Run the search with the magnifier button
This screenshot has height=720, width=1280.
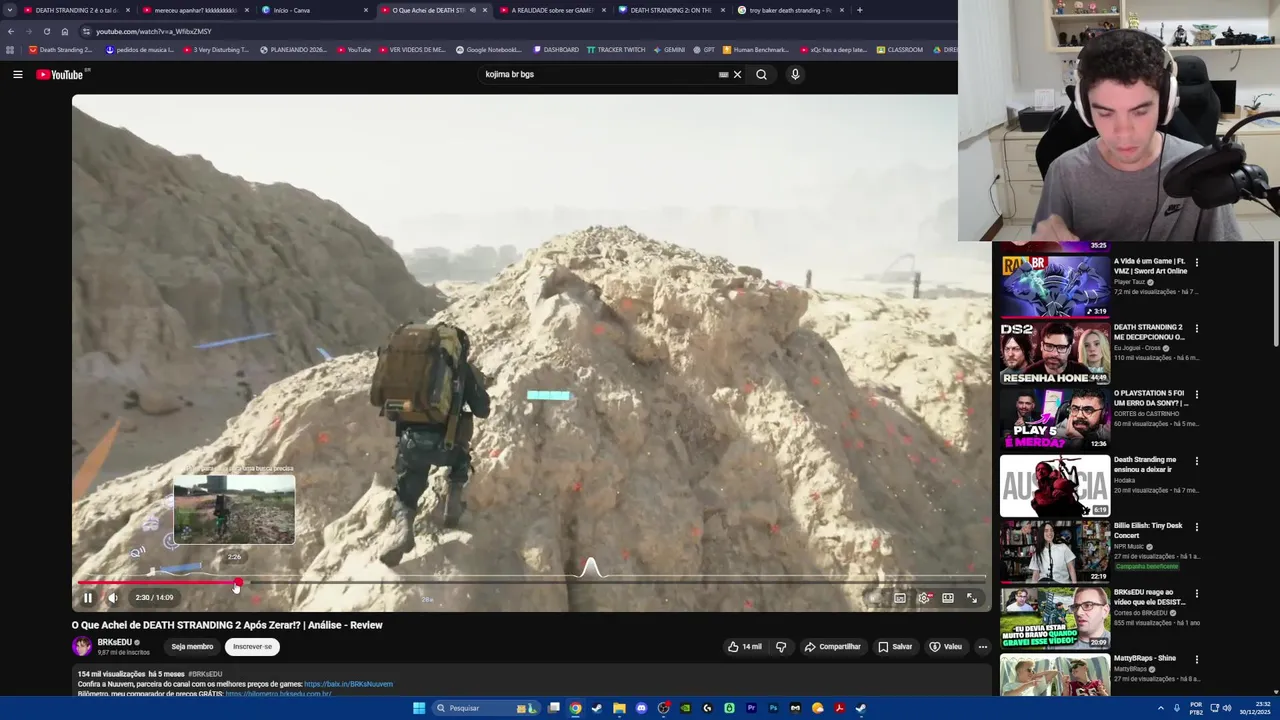pyautogui.click(x=762, y=74)
